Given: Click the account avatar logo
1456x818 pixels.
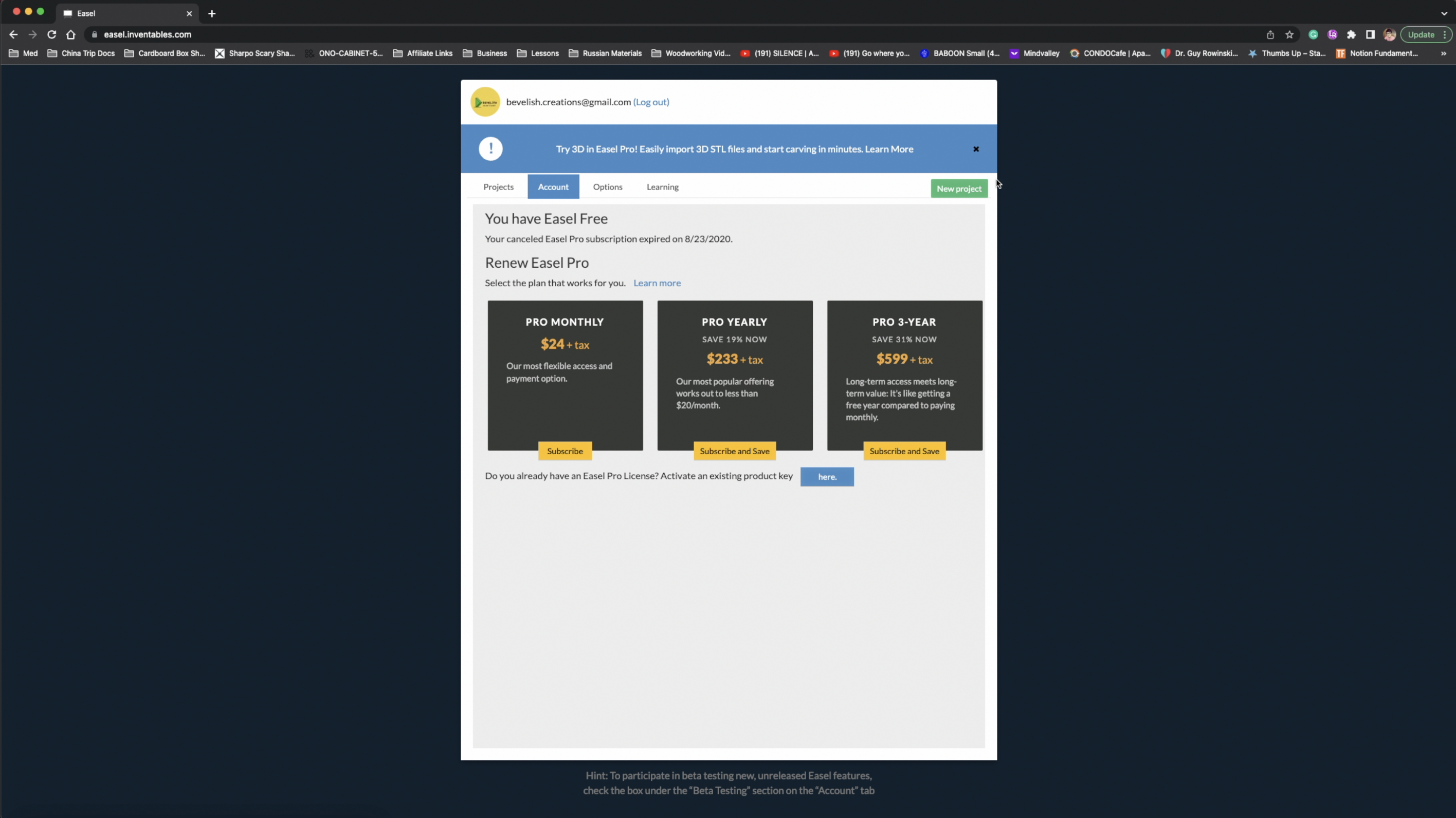Looking at the screenshot, I should tap(485, 102).
